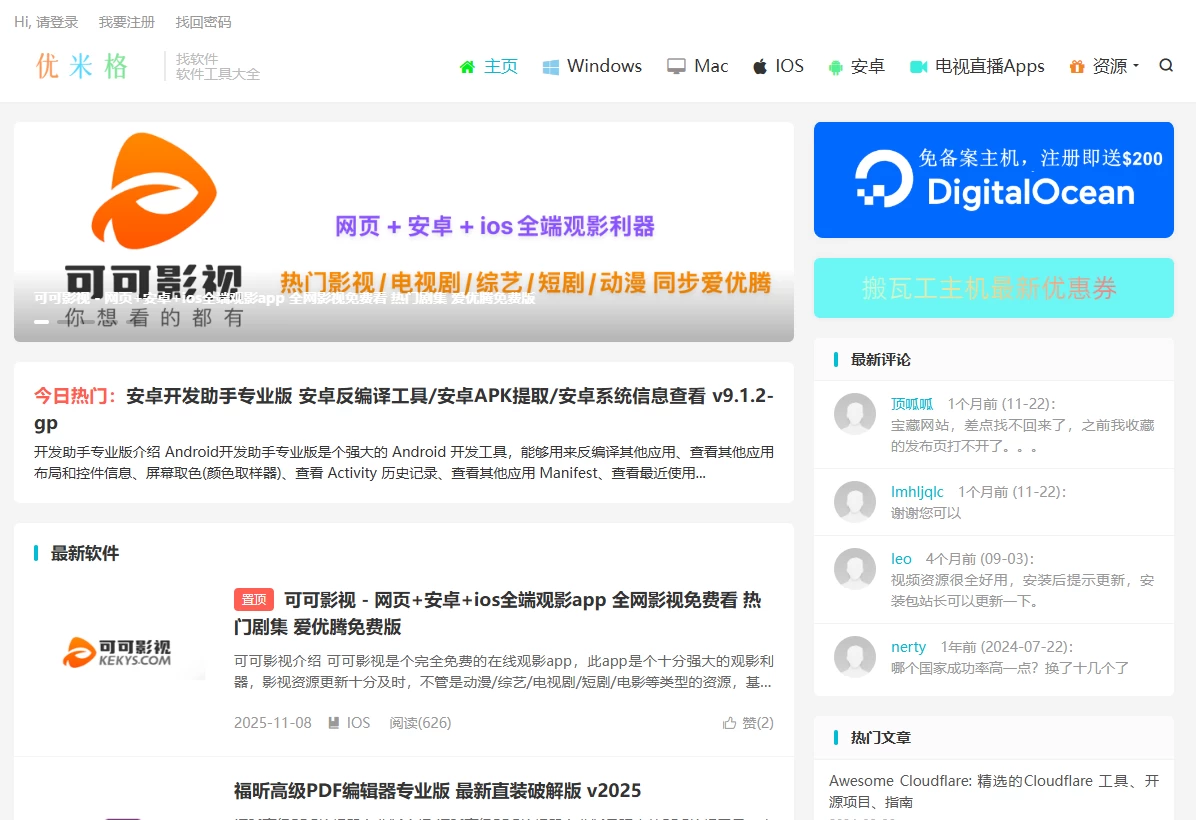
Task: Click the 搬瓦工主机最新优惠券 coupon button
Action: point(993,288)
